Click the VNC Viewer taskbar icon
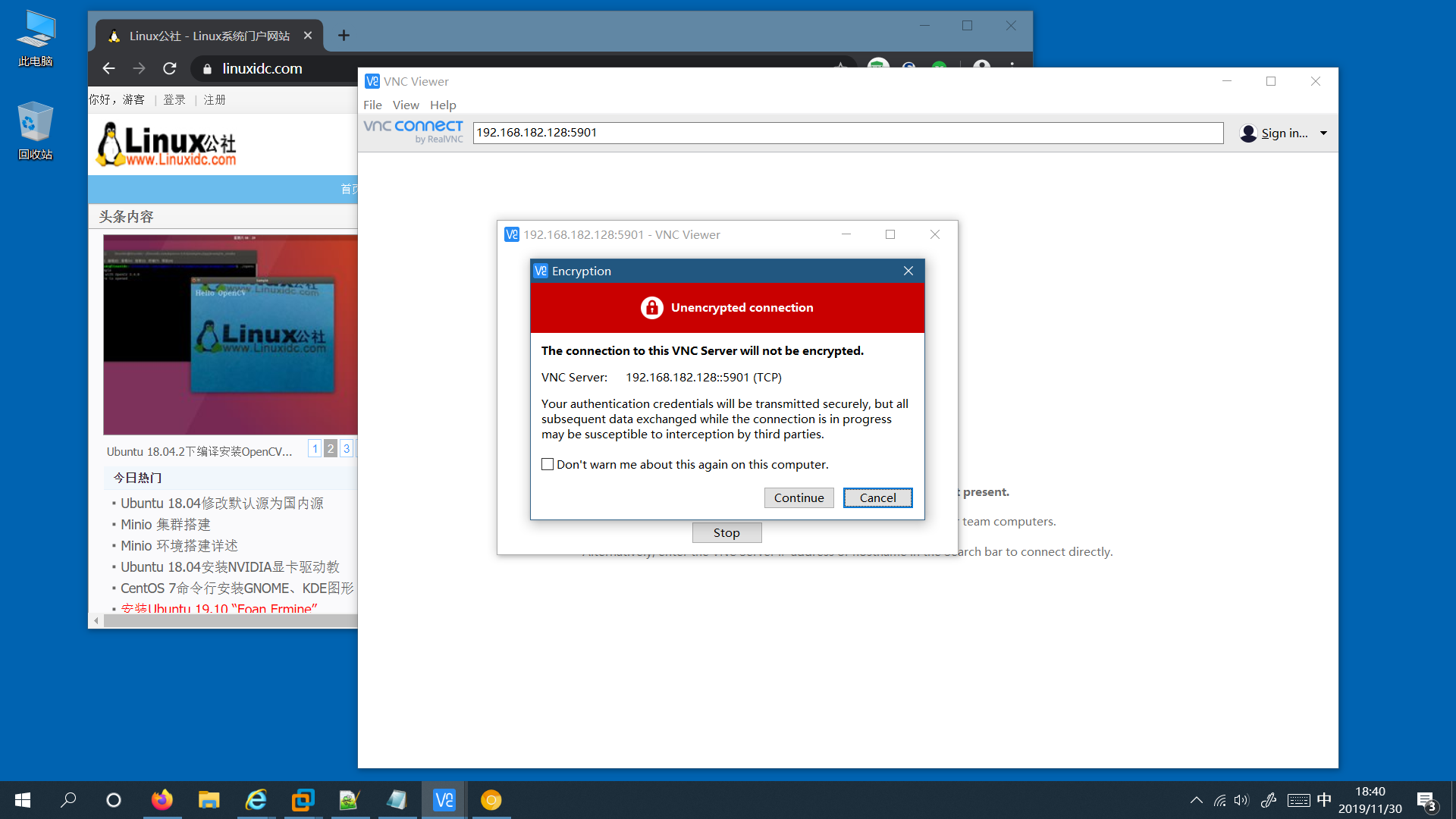 point(444,800)
